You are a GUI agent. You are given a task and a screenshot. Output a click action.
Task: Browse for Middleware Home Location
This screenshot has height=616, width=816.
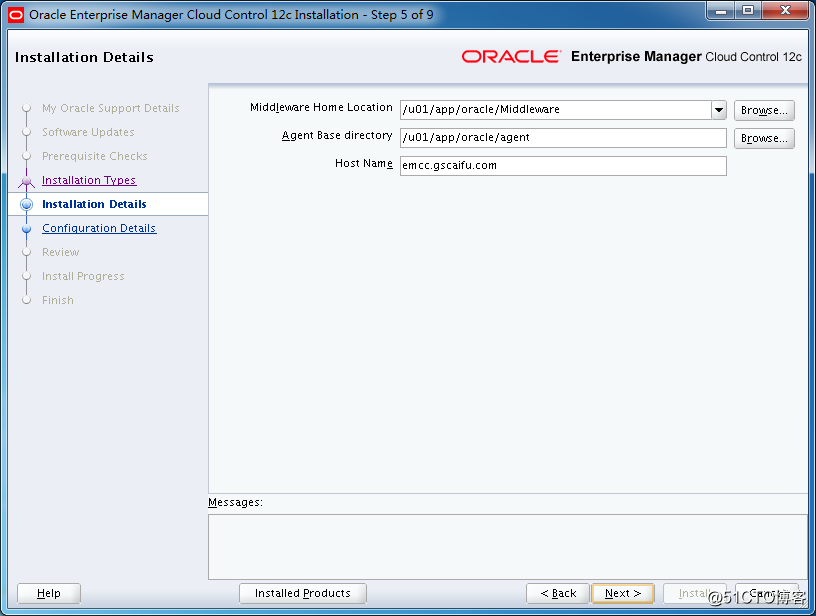(x=764, y=110)
